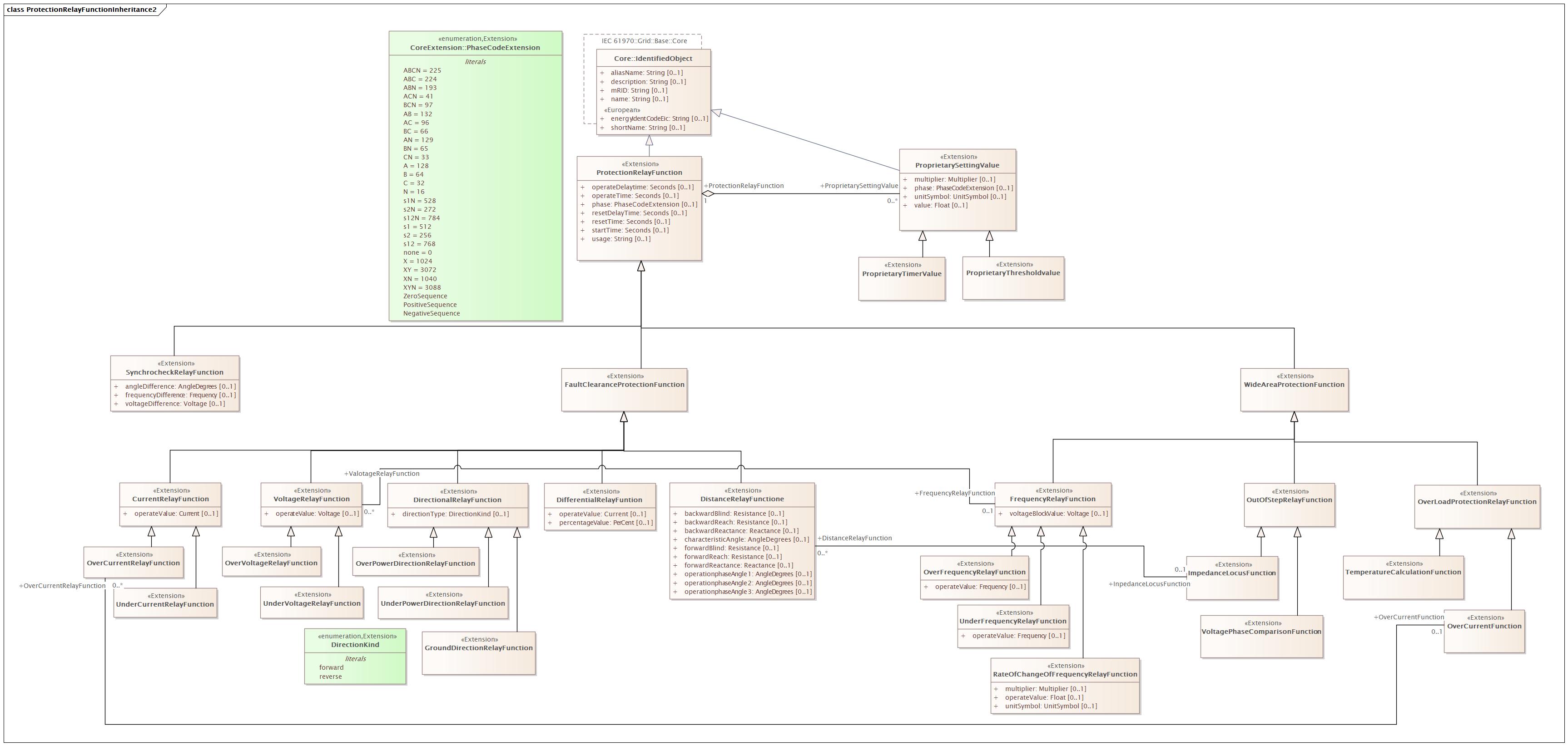
Task: Click the usage: String attribute
Action: [621, 239]
